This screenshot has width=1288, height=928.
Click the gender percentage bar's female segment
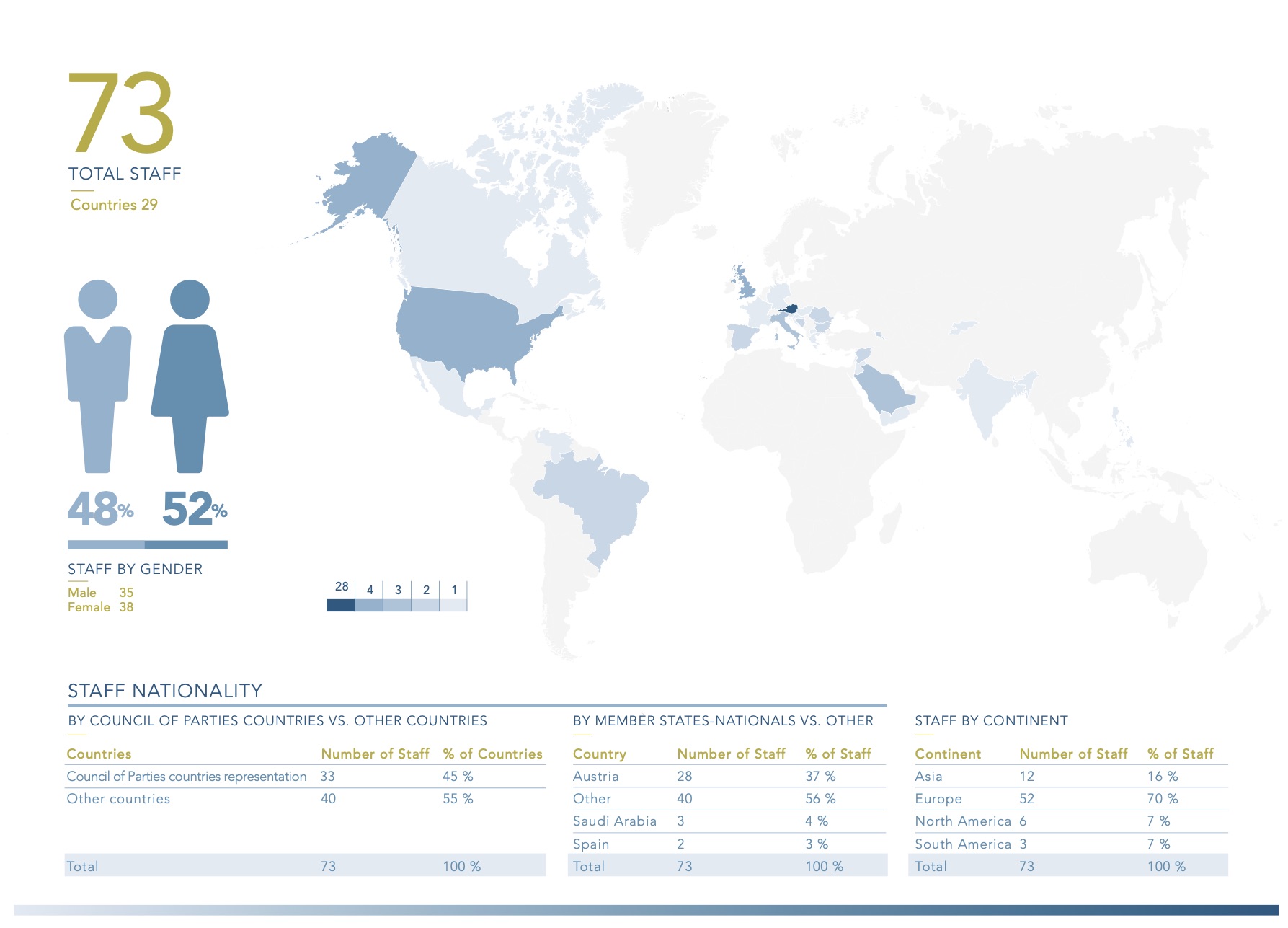tap(186, 545)
